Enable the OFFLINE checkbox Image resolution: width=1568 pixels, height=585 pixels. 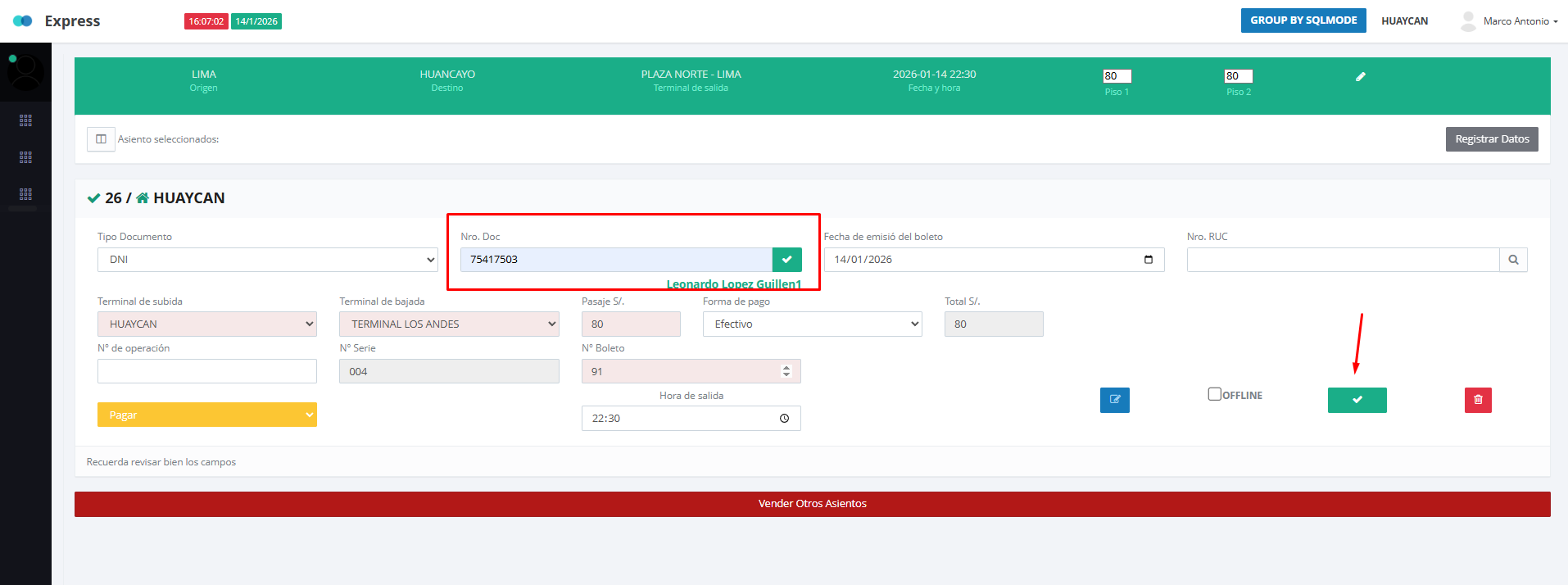pyautogui.click(x=1215, y=394)
